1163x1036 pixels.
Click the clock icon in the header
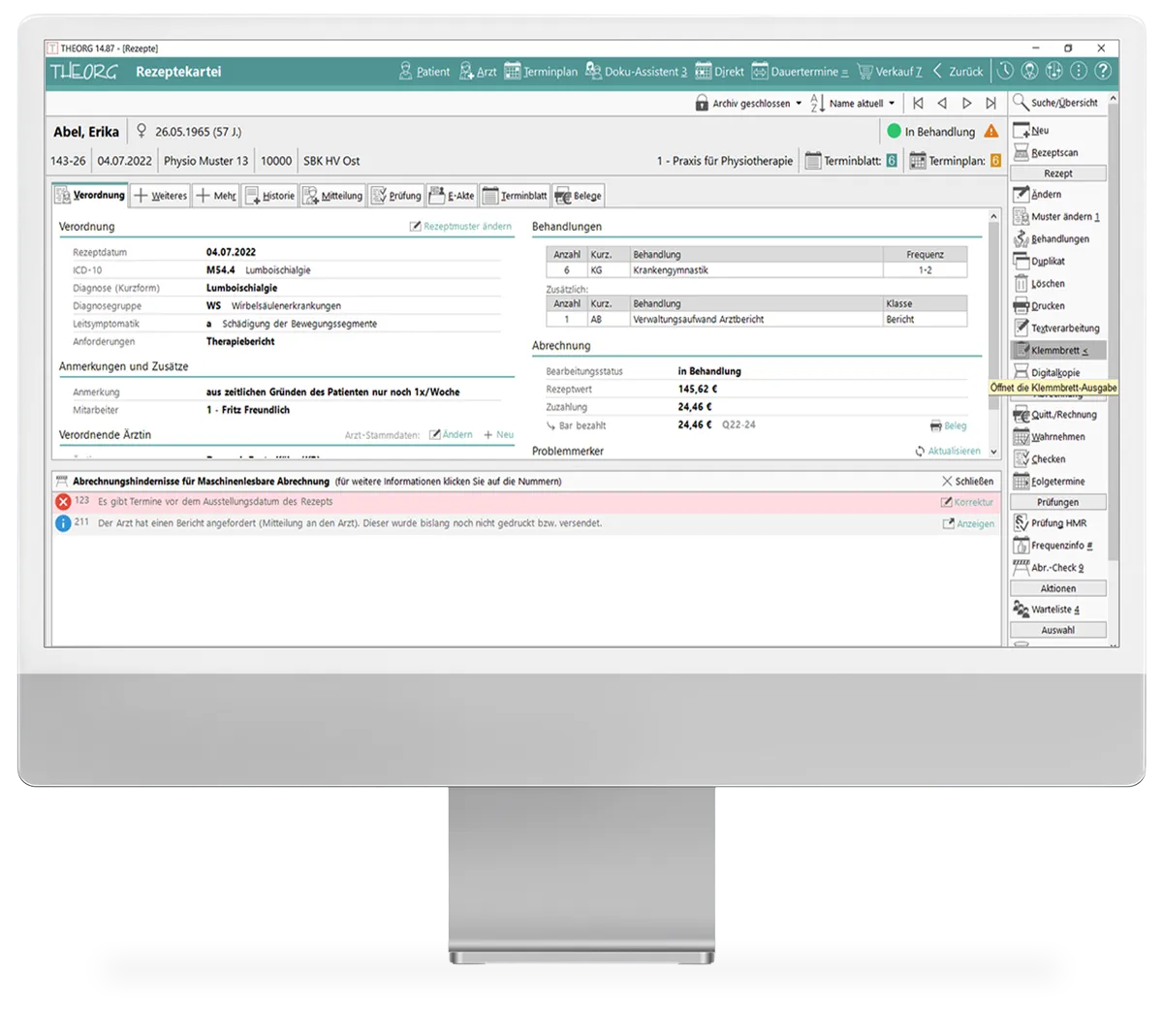point(1005,71)
